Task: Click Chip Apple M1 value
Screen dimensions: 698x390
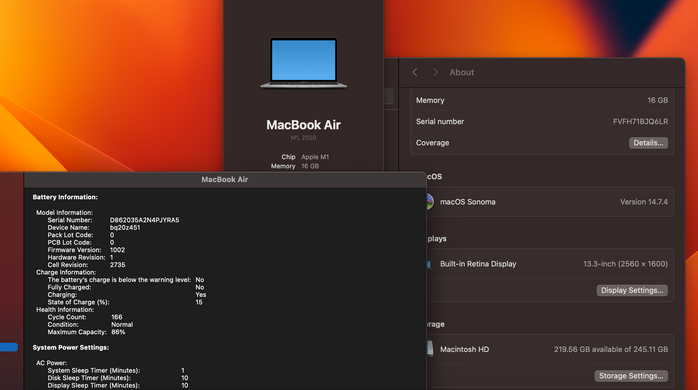Action: point(315,157)
